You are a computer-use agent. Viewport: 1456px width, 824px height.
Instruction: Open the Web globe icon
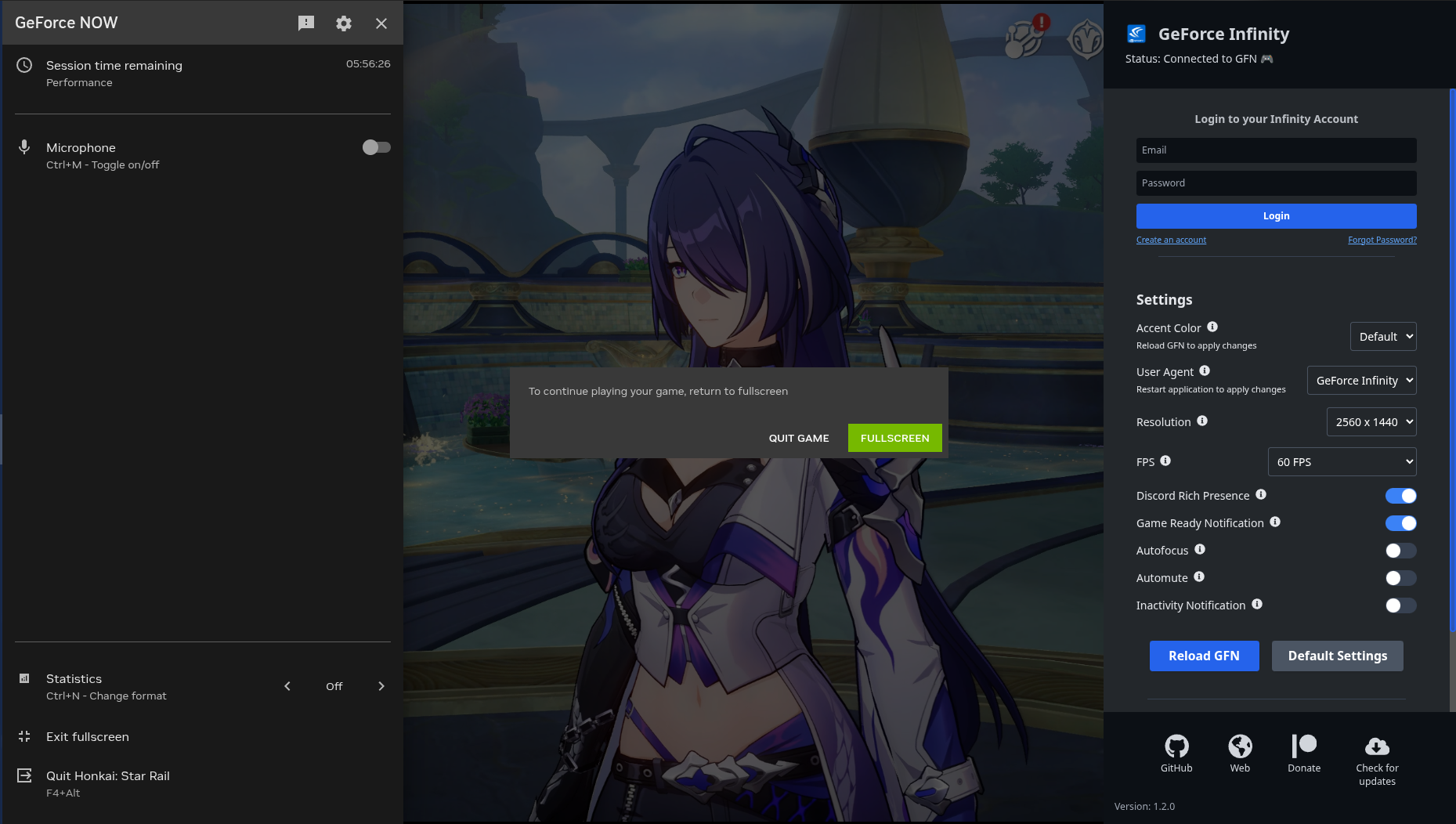coord(1240,746)
